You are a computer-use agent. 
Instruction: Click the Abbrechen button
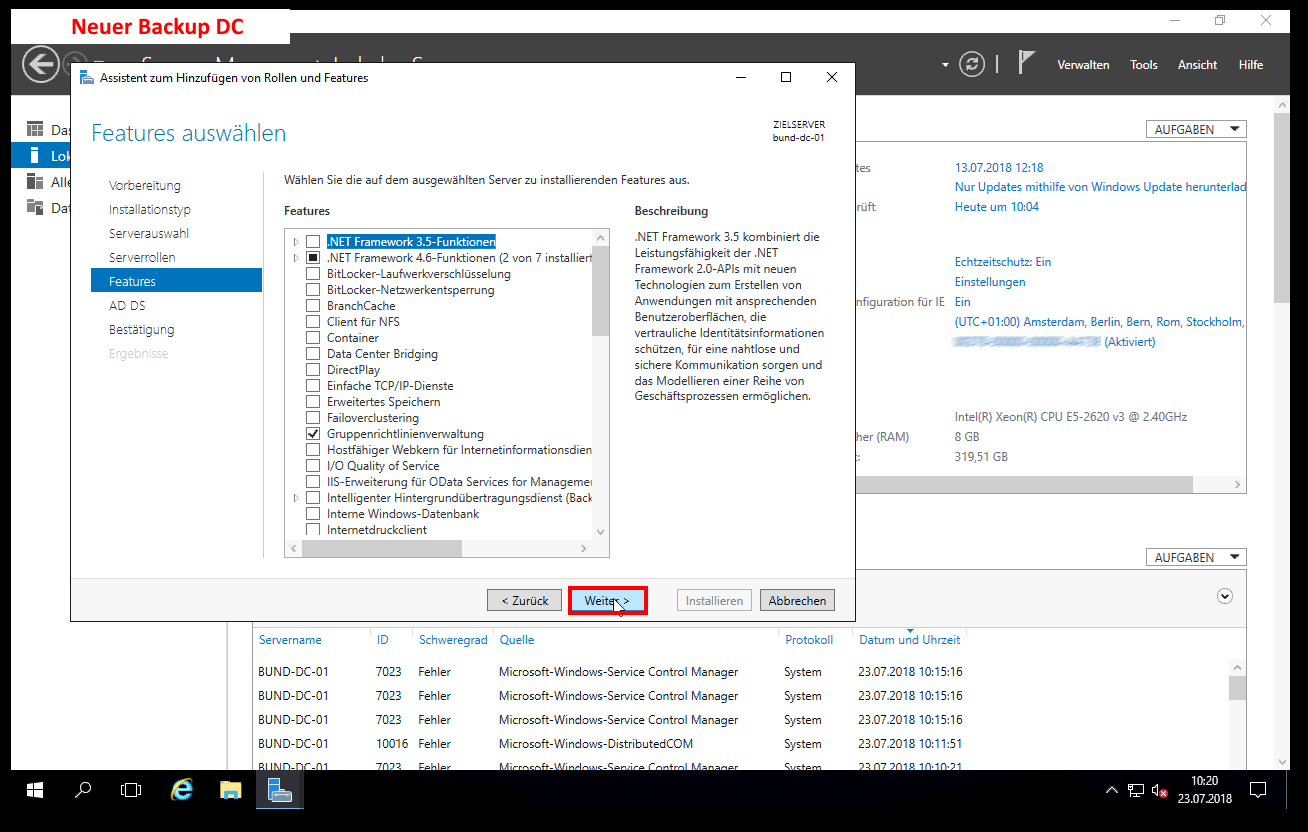797,600
